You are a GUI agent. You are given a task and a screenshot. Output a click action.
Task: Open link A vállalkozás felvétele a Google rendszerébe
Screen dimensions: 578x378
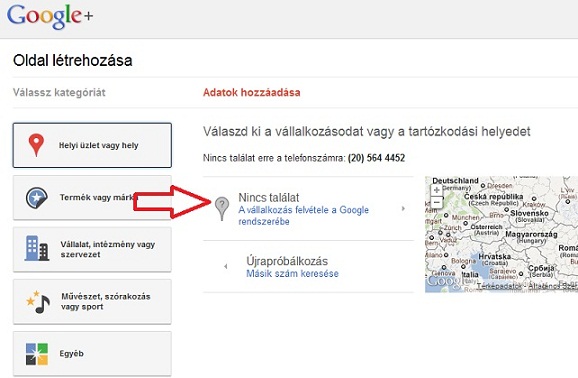[x=303, y=216]
